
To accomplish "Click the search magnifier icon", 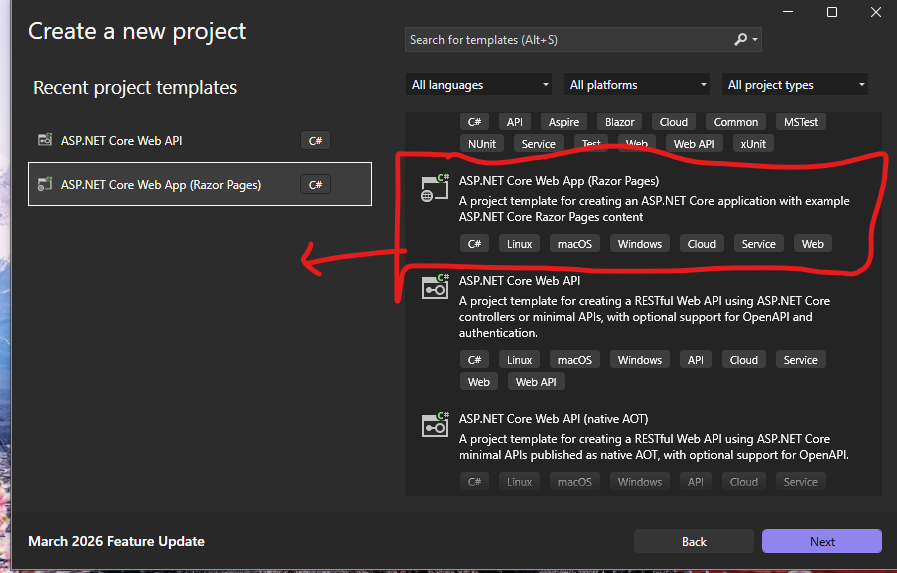I will (x=740, y=40).
